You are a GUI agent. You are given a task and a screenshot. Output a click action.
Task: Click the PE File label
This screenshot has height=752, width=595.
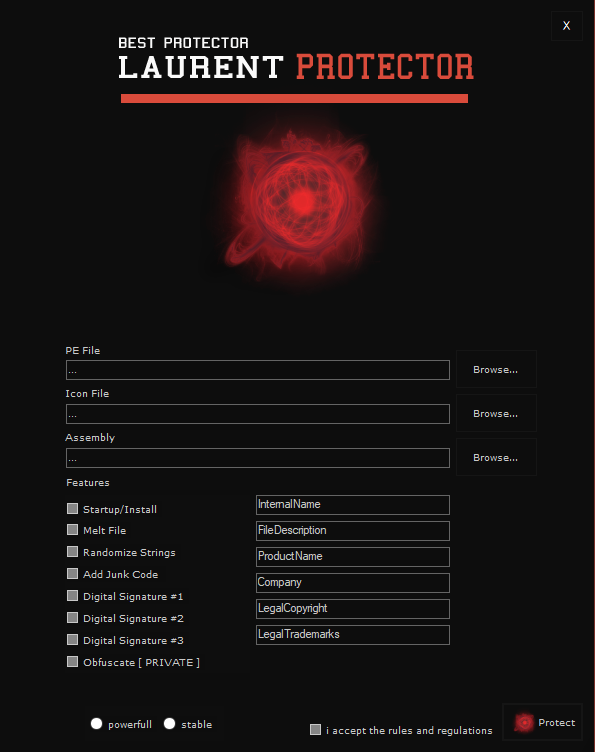(83, 351)
